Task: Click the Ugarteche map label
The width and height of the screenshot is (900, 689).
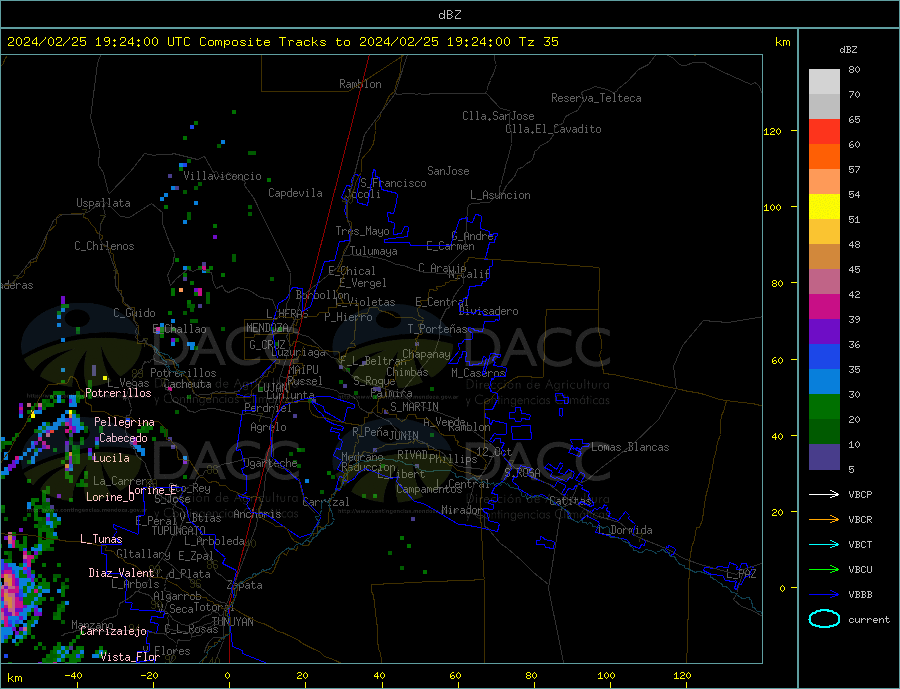Action: point(270,463)
